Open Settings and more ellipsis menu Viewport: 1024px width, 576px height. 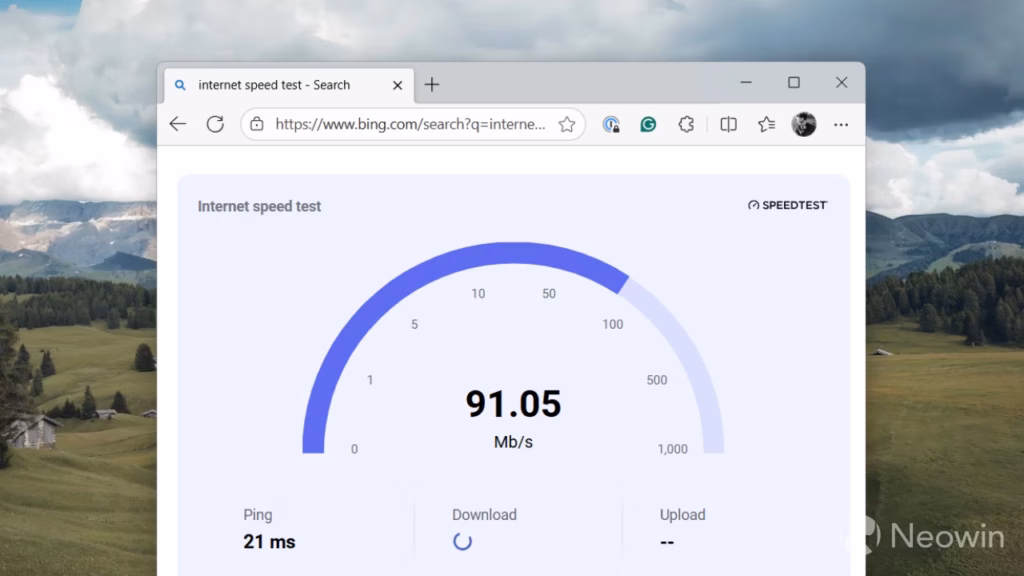click(841, 124)
